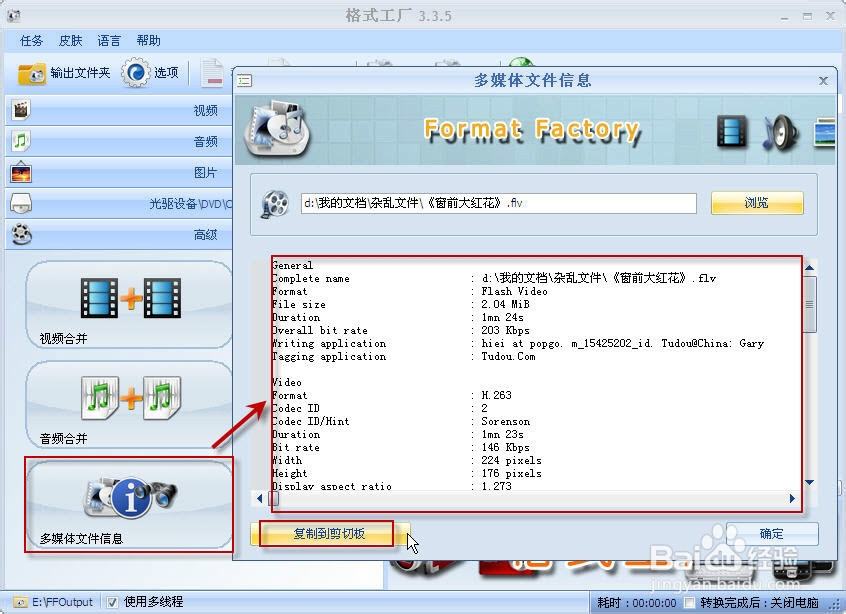Open 音频合并 audio joiner tool
846x614 pixels.
tap(129, 405)
